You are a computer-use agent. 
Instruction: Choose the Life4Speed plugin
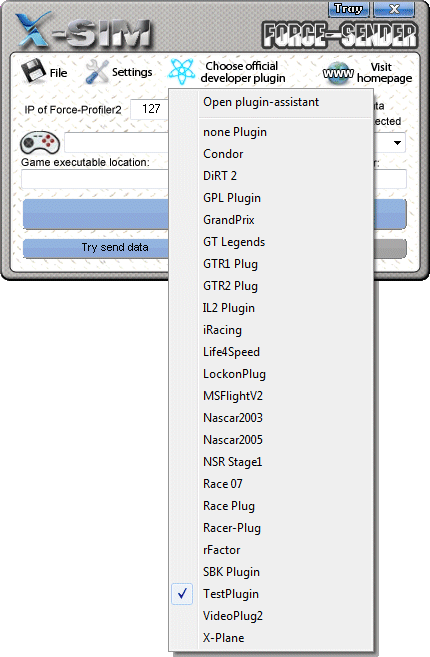click(x=271, y=352)
